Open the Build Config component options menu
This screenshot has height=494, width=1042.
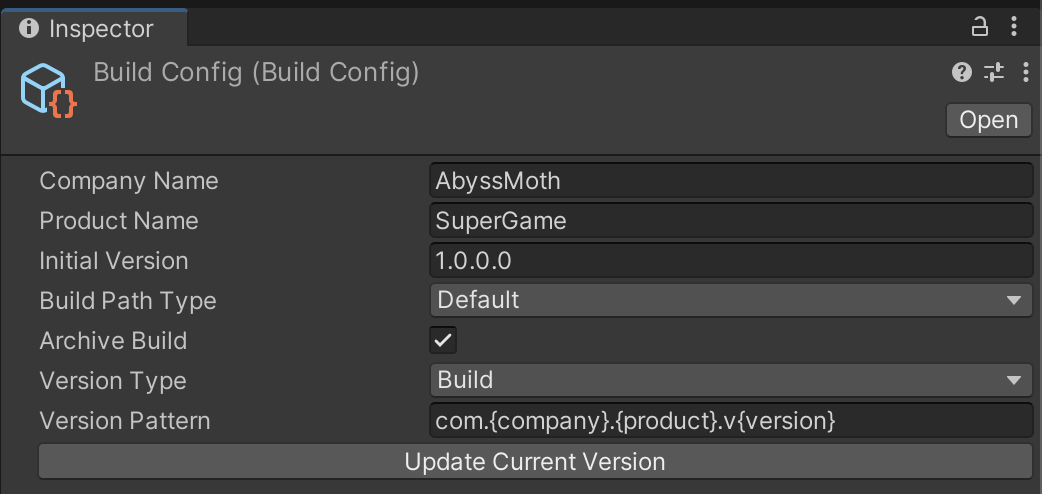click(1025, 72)
